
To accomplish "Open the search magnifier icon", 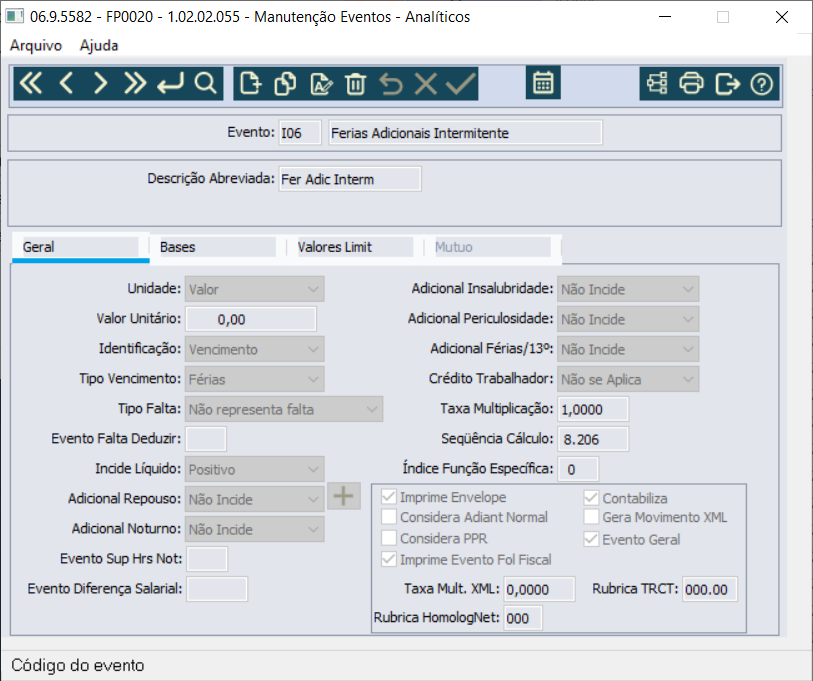I will [x=205, y=83].
